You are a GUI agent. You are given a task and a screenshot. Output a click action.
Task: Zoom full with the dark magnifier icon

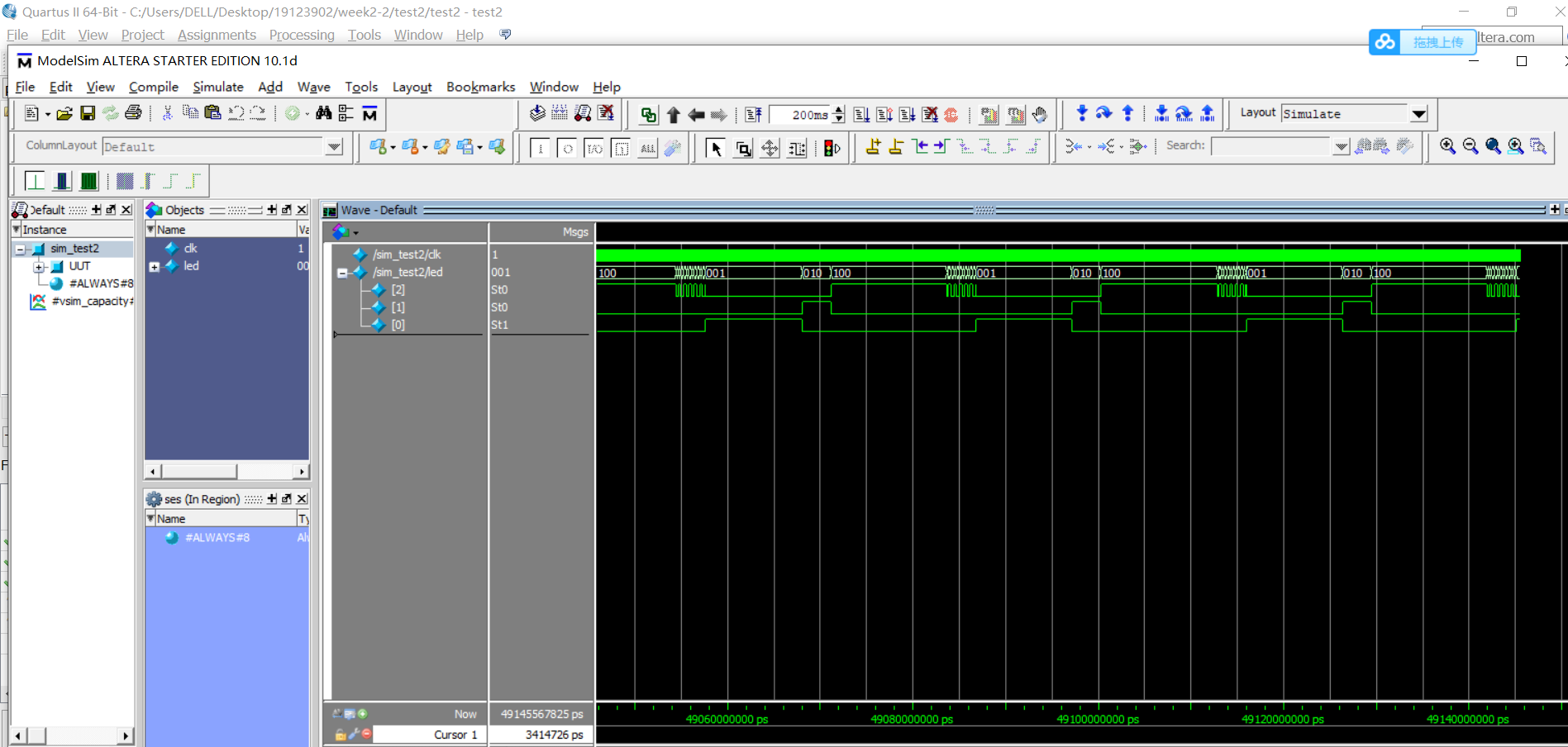pos(1493,146)
